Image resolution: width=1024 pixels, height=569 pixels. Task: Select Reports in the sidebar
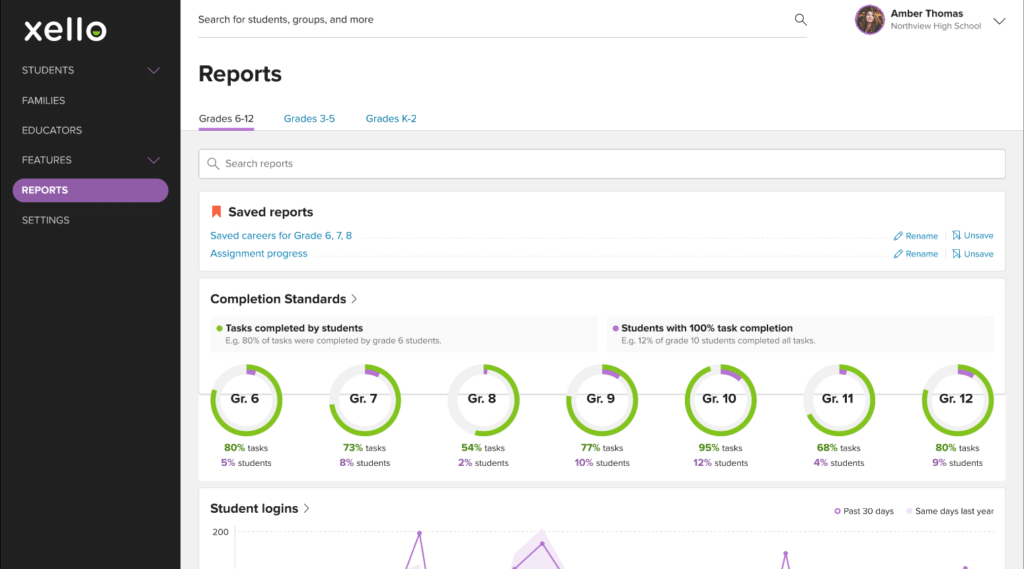click(x=90, y=190)
